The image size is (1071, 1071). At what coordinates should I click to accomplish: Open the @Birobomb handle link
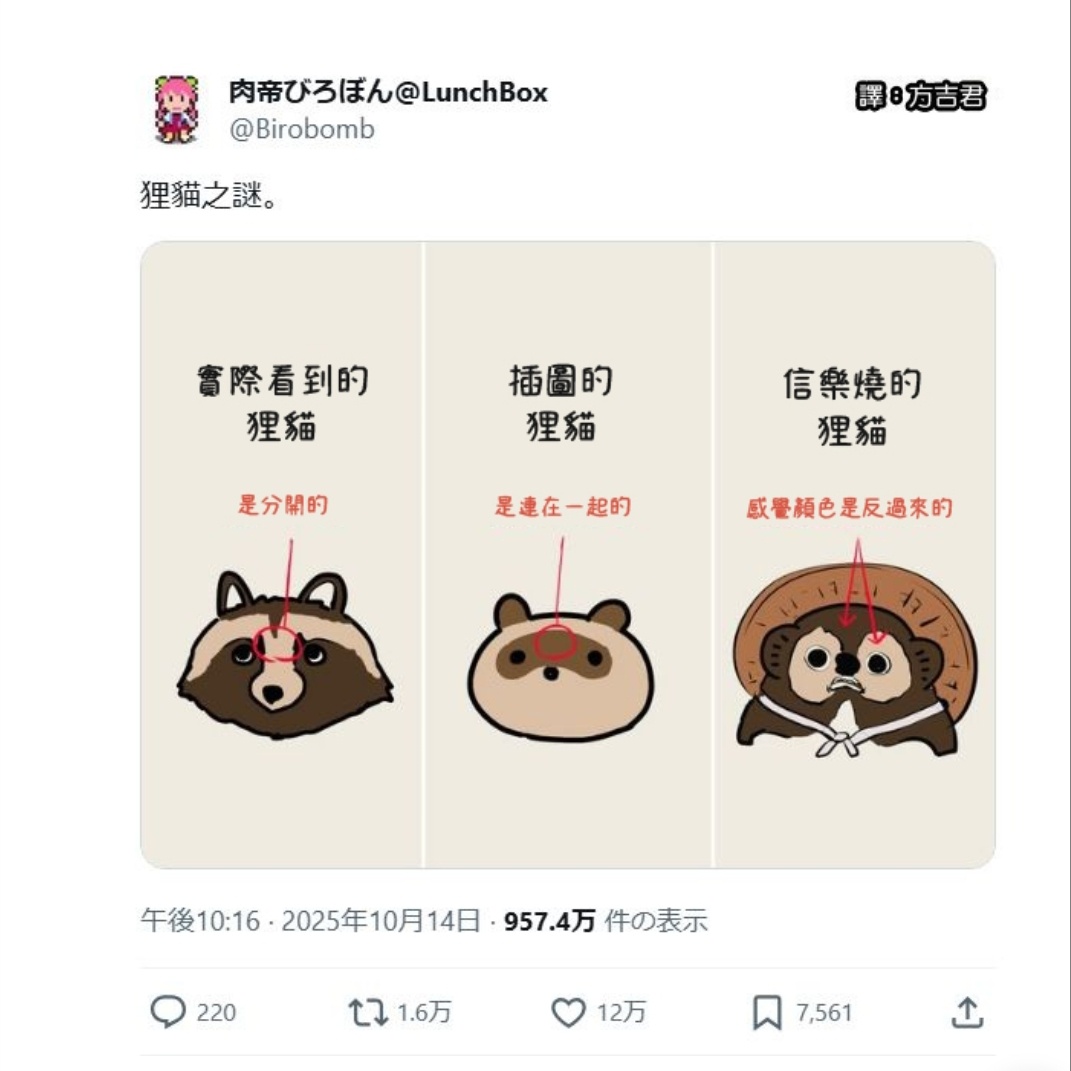302,129
